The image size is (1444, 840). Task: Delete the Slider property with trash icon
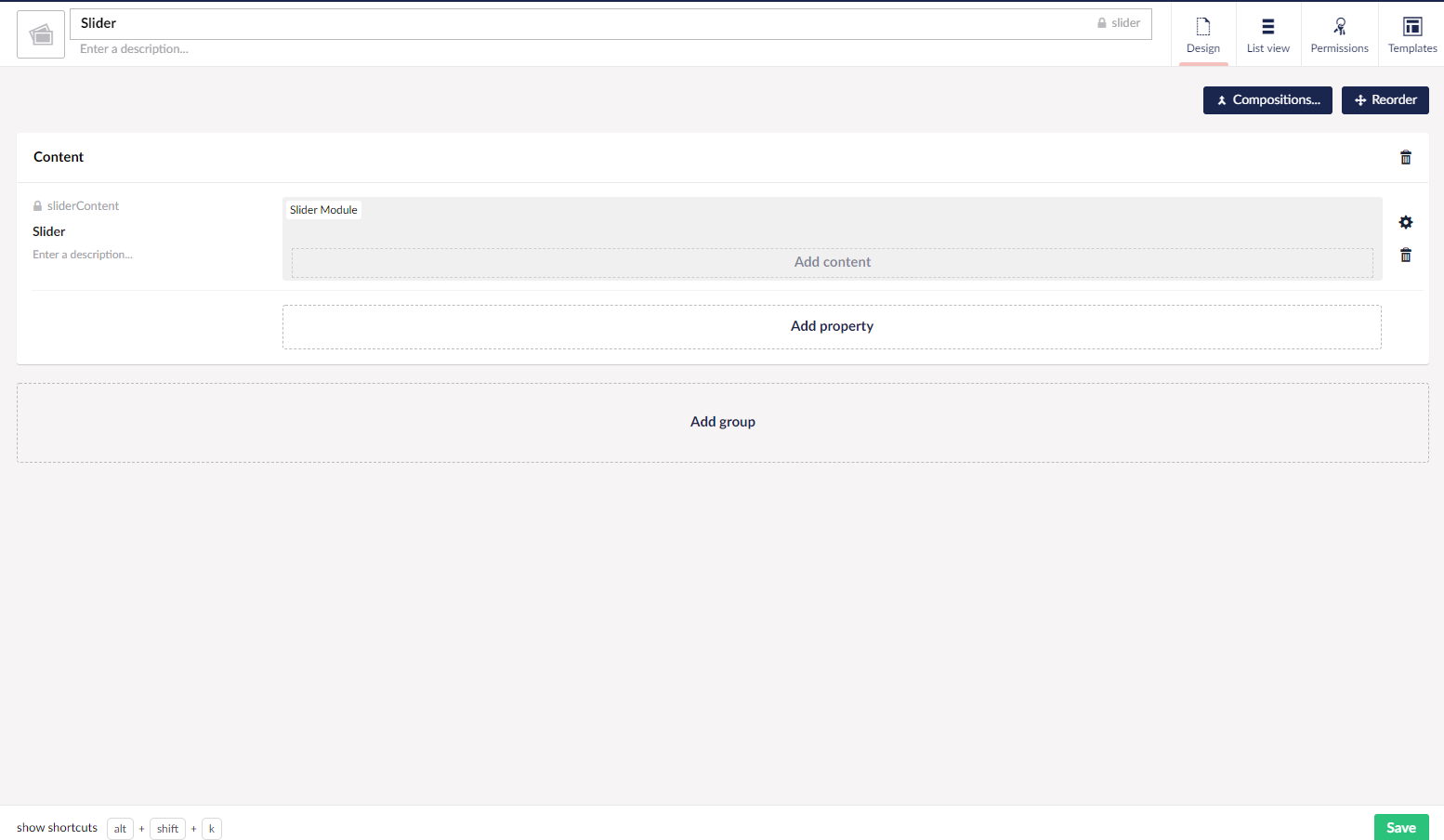click(x=1405, y=256)
